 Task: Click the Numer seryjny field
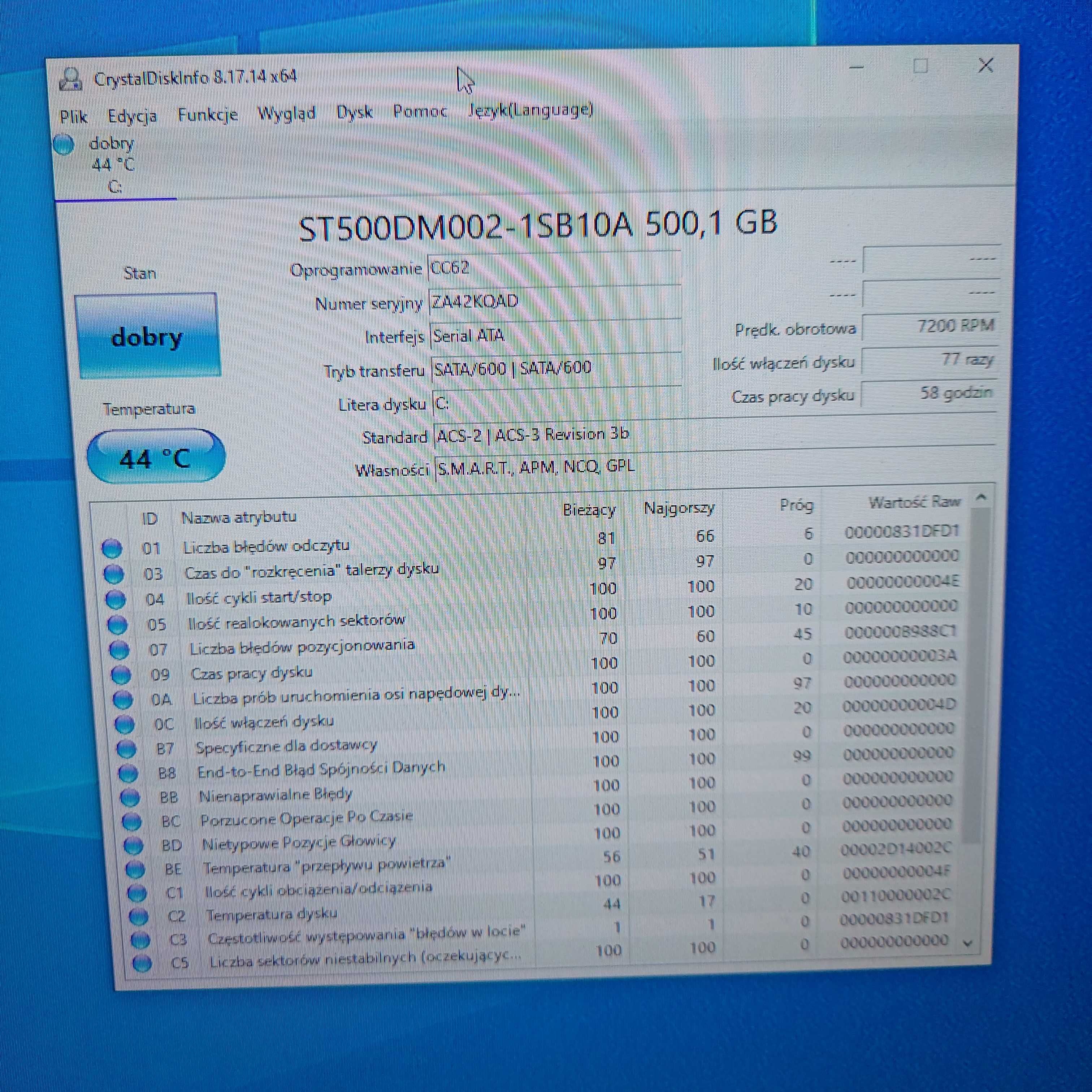click(x=554, y=301)
